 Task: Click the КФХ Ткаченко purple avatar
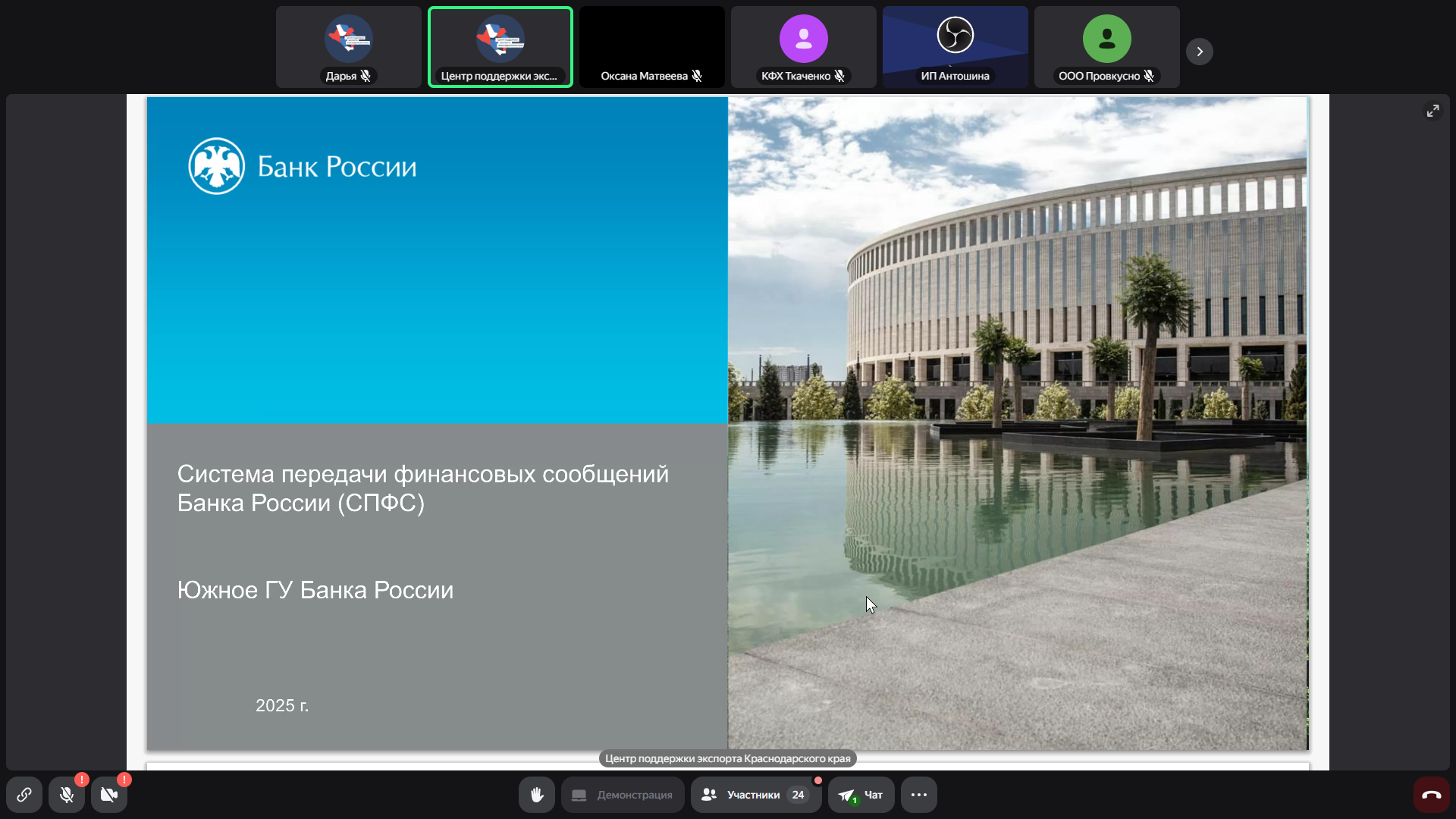pyautogui.click(x=804, y=39)
